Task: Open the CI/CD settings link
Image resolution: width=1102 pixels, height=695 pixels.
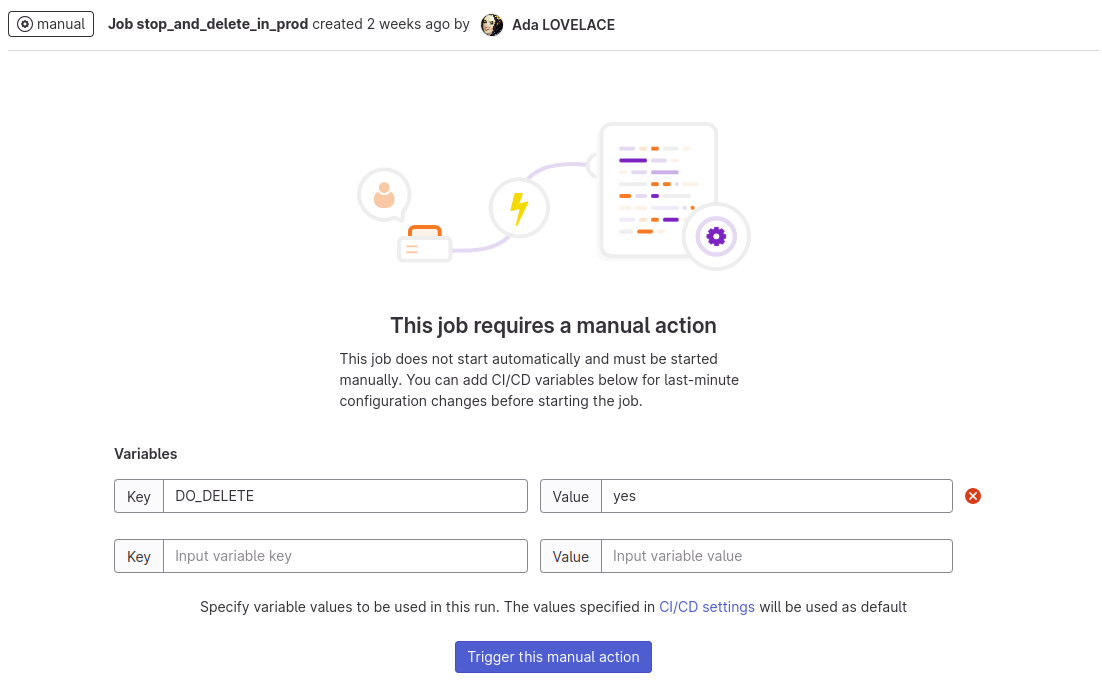Action: pyautogui.click(x=706, y=607)
